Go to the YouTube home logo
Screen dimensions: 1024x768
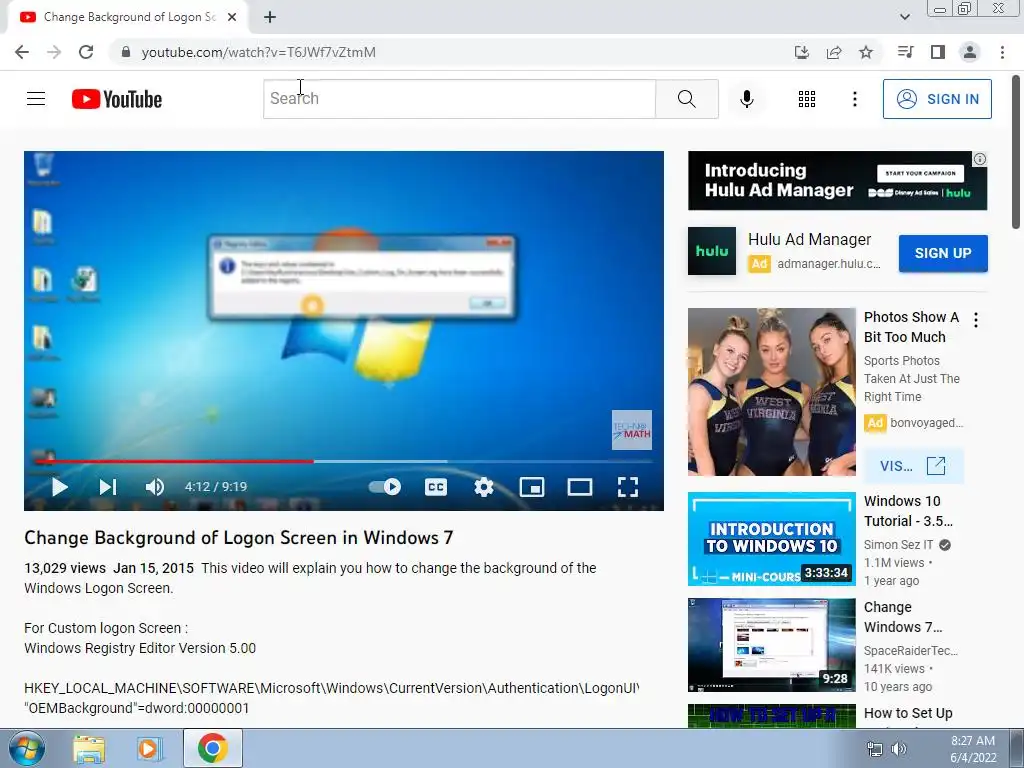[x=117, y=99]
